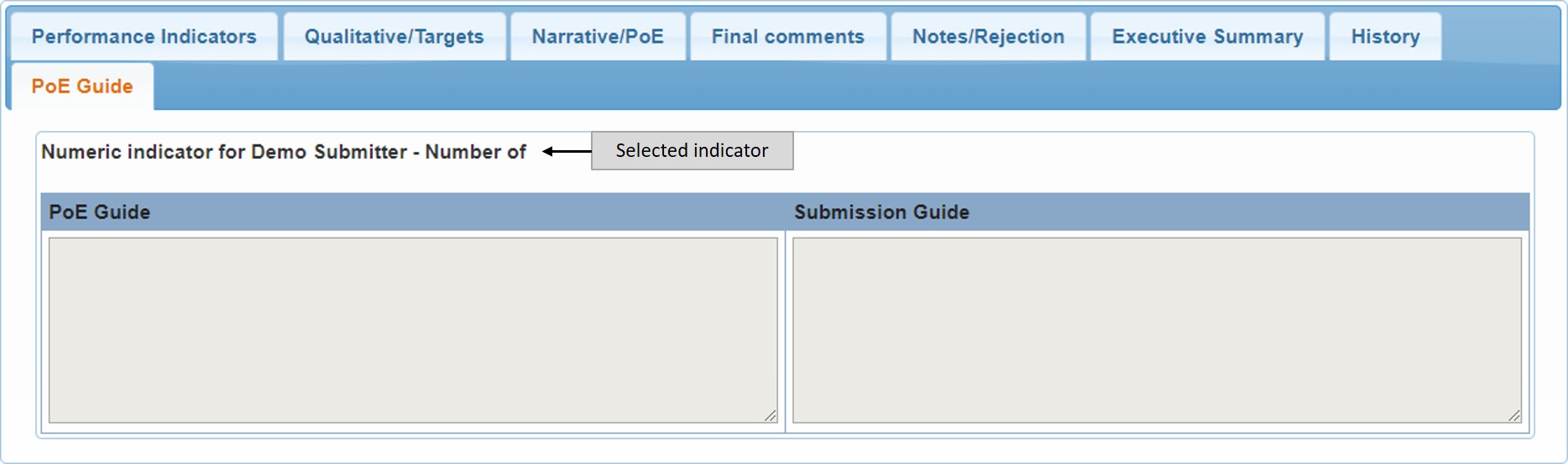This screenshot has width=1568, height=464.
Task: Click inside the PoE Guide text area
Action: (412, 330)
